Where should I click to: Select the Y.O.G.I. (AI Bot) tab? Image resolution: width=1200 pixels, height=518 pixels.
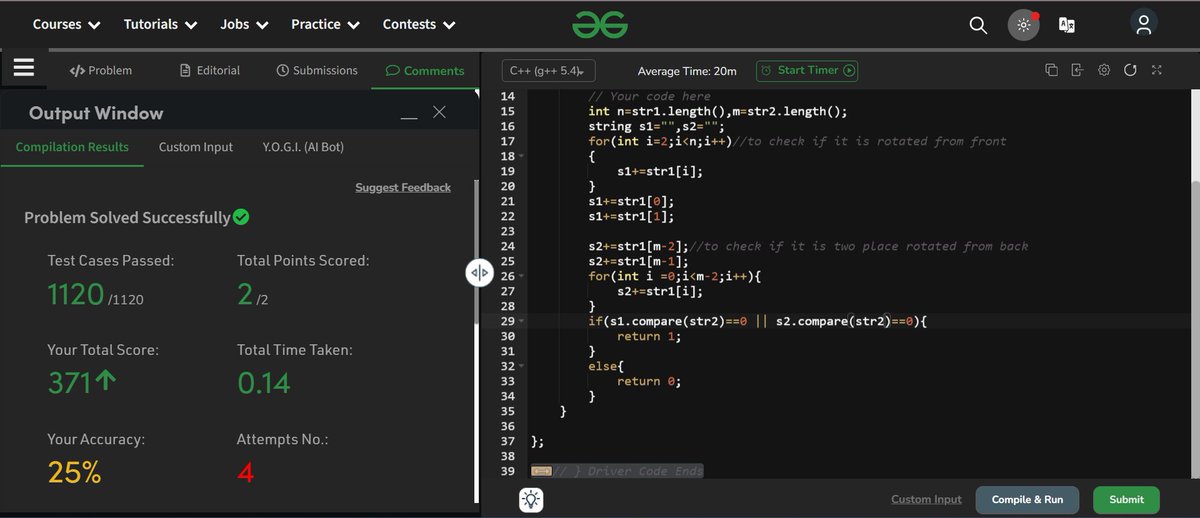pos(303,147)
